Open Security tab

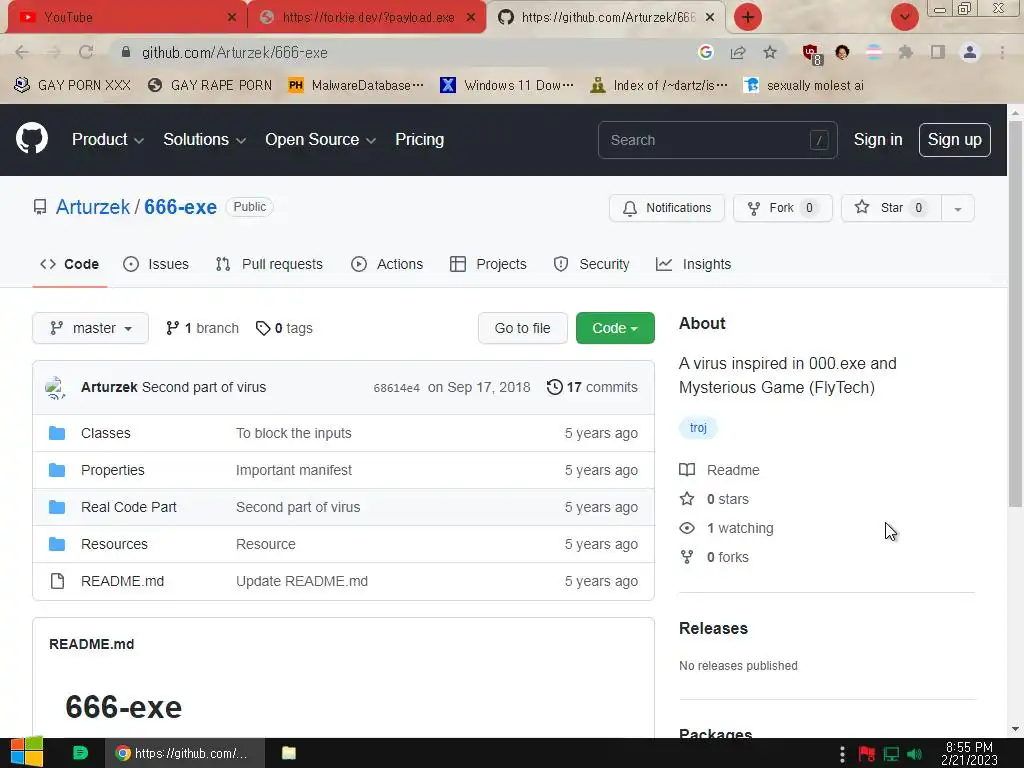tap(592, 264)
